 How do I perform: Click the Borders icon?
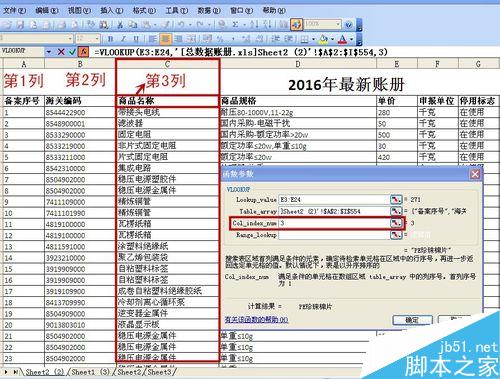[304, 39]
